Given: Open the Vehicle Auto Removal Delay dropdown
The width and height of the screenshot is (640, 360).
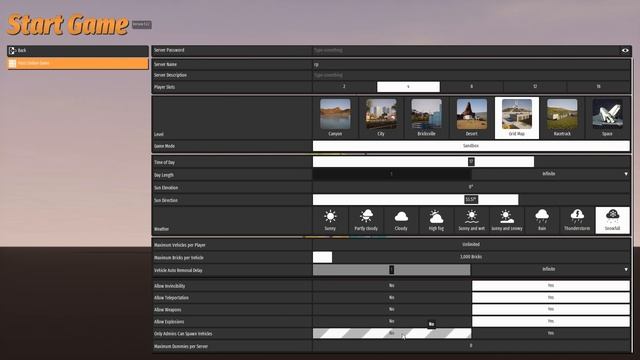Looking at the screenshot, I should 550,270.
